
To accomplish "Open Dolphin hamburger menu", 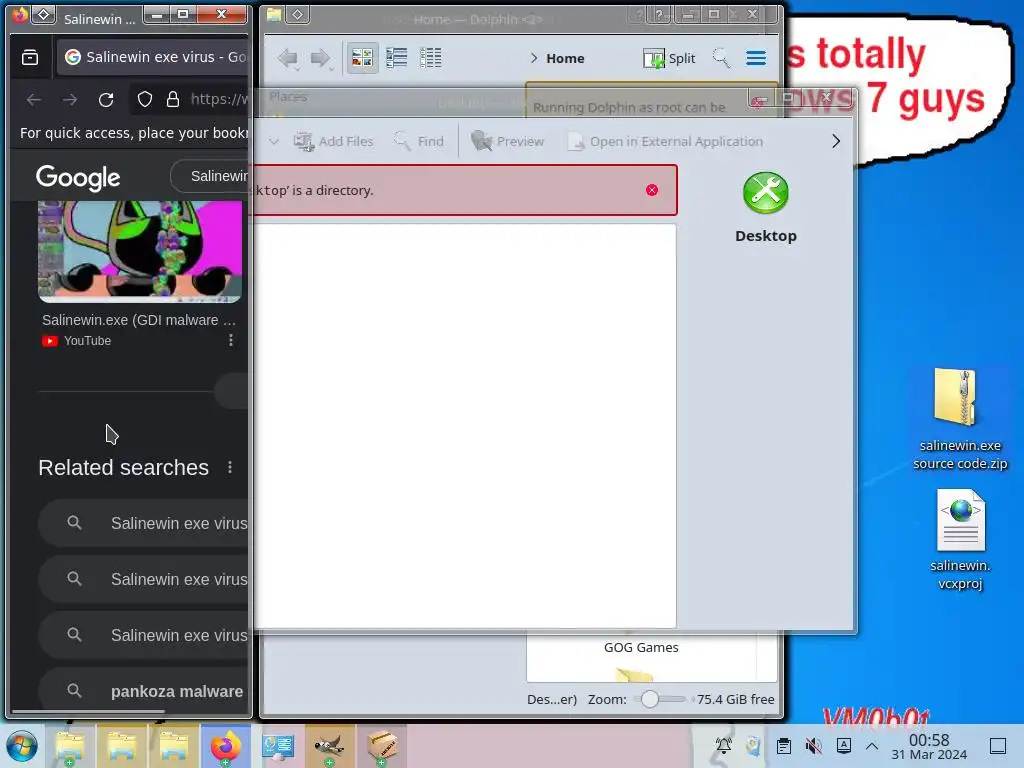I will point(756,58).
